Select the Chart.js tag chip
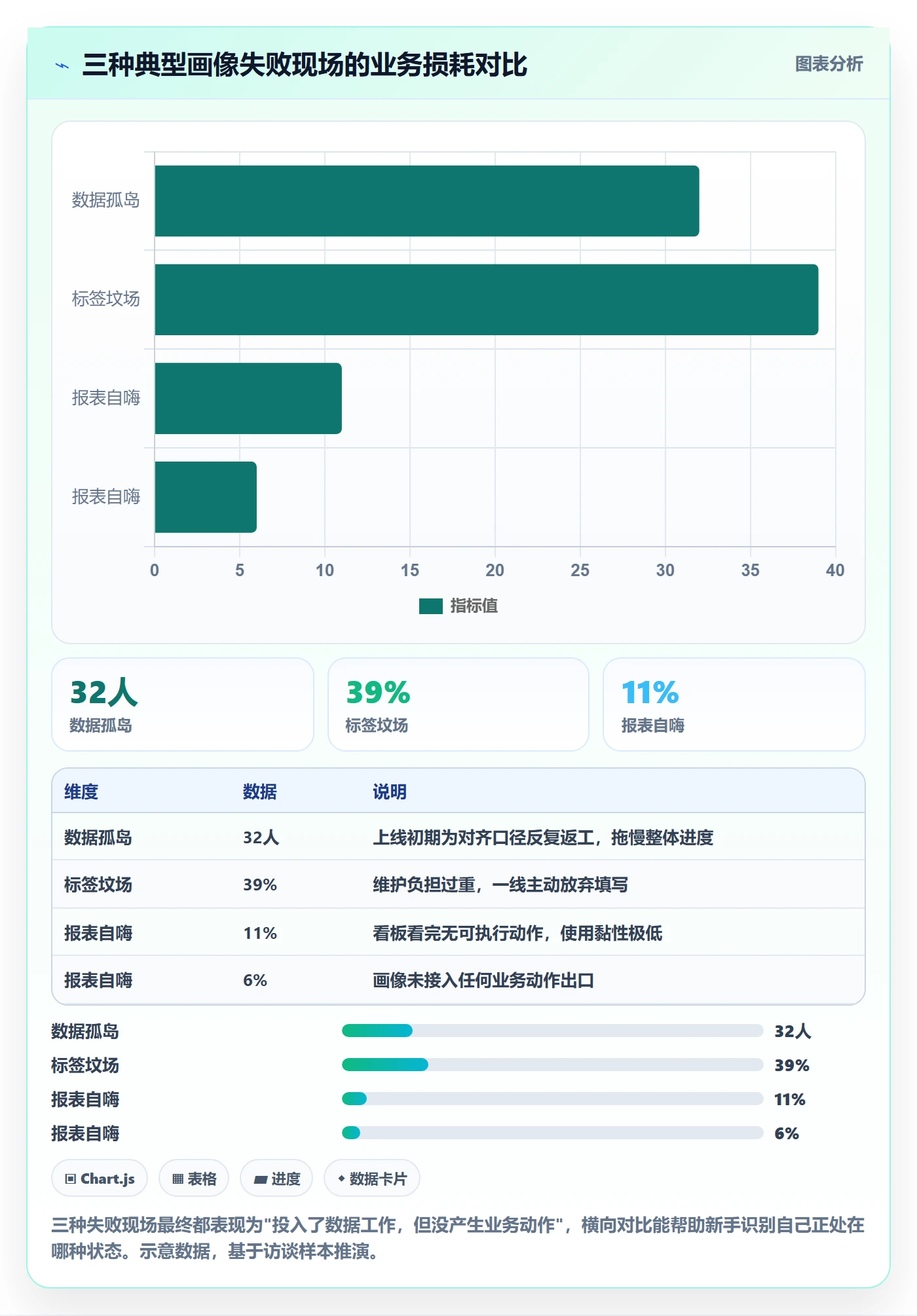The width and height of the screenshot is (917, 1316). click(100, 1179)
